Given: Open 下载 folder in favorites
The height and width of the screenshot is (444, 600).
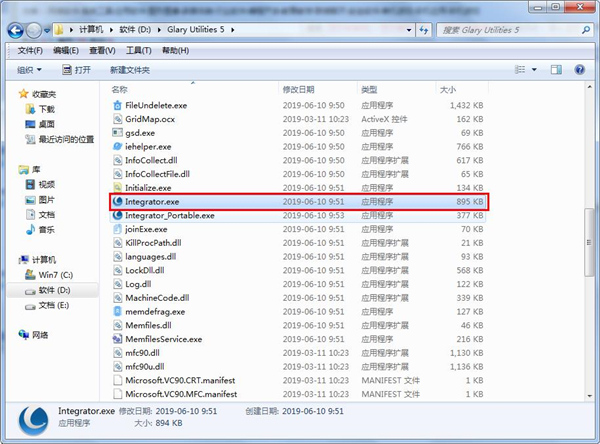Looking at the screenshot, I should pos(46,108).
